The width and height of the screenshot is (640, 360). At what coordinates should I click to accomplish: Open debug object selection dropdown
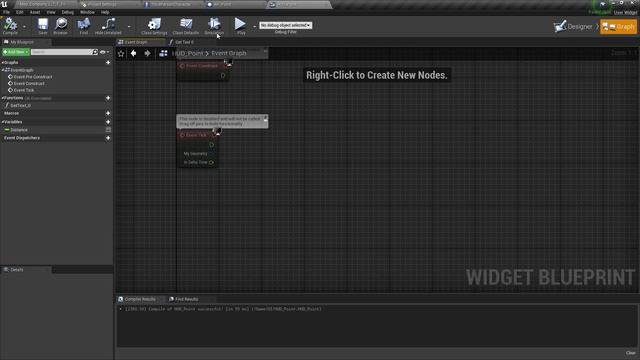pyautogui.click(x=285, y=25)
